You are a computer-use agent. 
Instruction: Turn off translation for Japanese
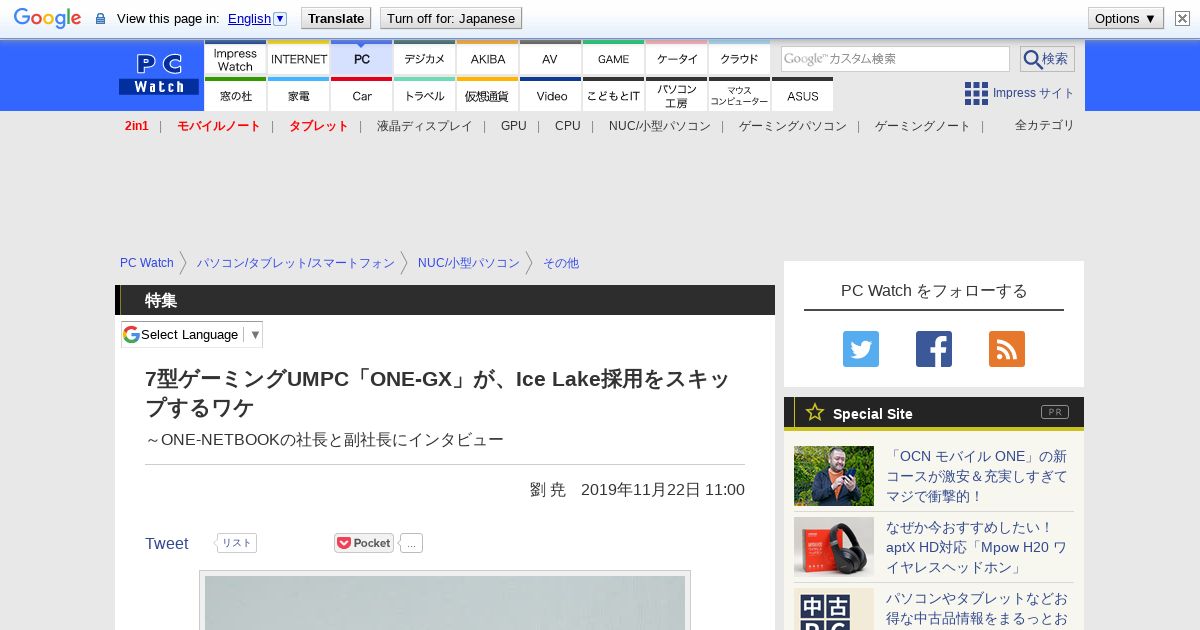[x=451, y=18]
